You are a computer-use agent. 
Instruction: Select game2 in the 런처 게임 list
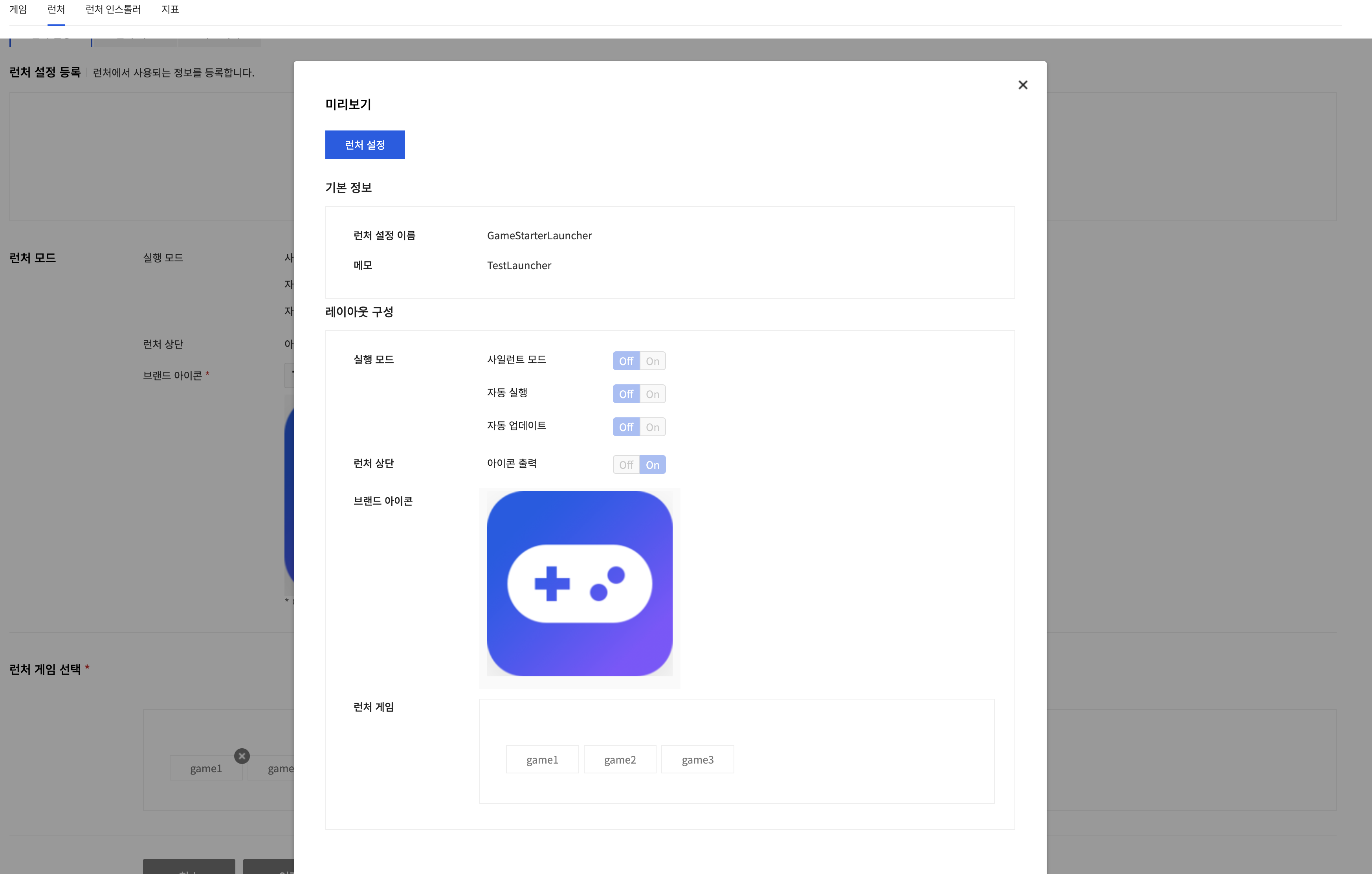(x=619, y=759)
